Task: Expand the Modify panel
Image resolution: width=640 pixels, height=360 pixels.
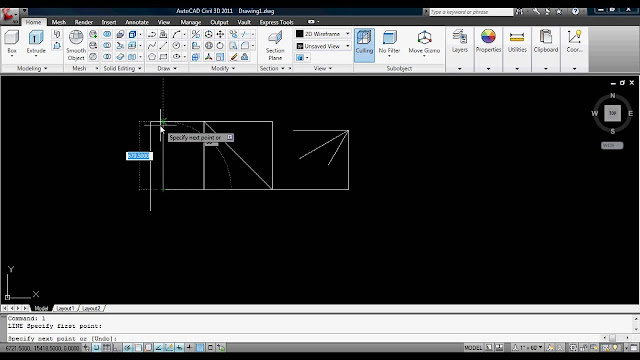Action: [223, 69]
